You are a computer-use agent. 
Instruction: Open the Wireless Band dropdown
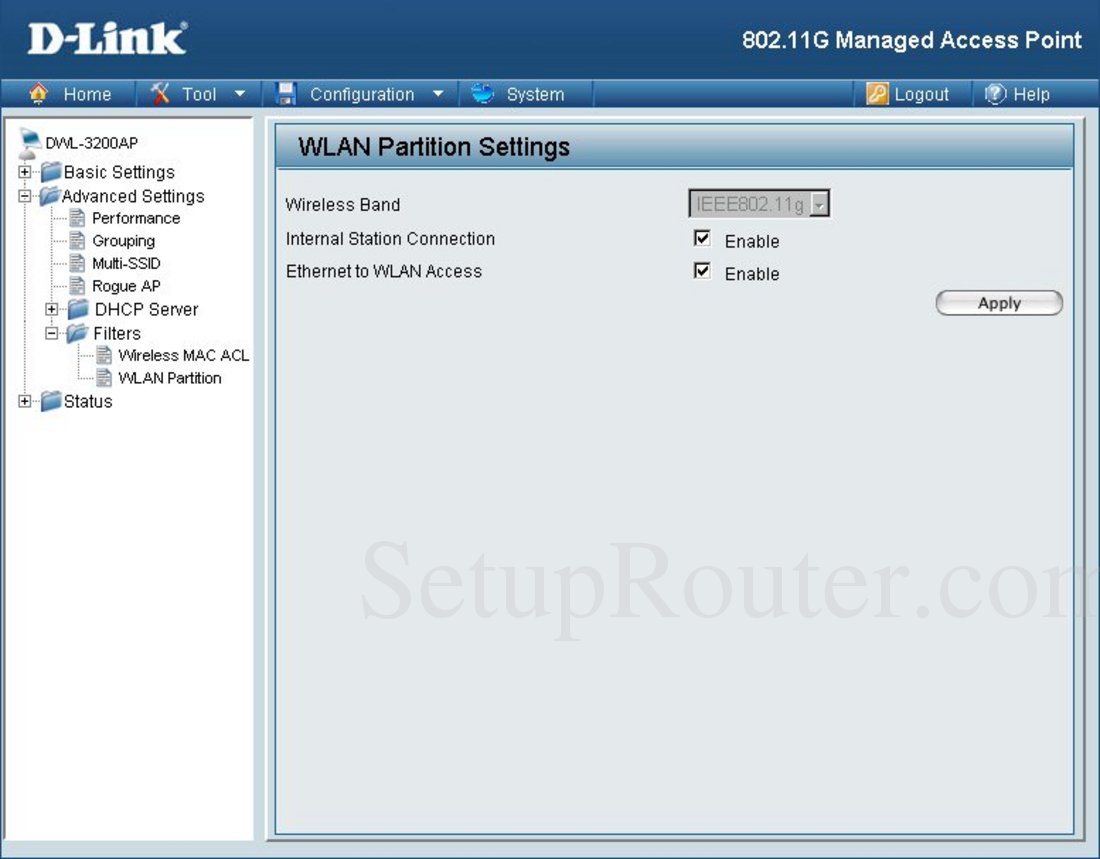pyautogui.click(x=819, y=205)
